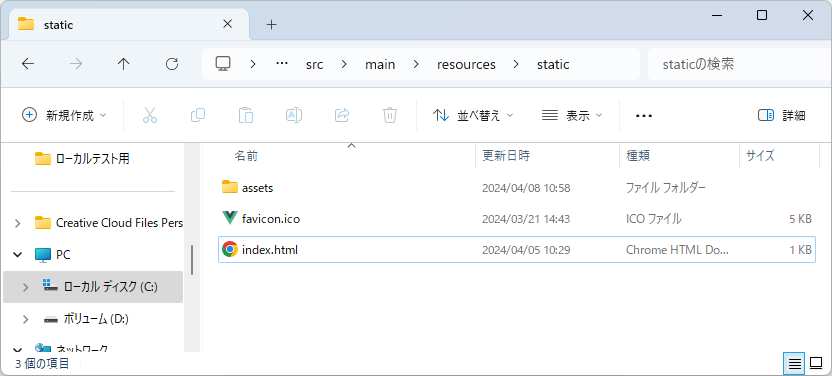
Task: Select the favicon.ico file
Action: [517, 218]
